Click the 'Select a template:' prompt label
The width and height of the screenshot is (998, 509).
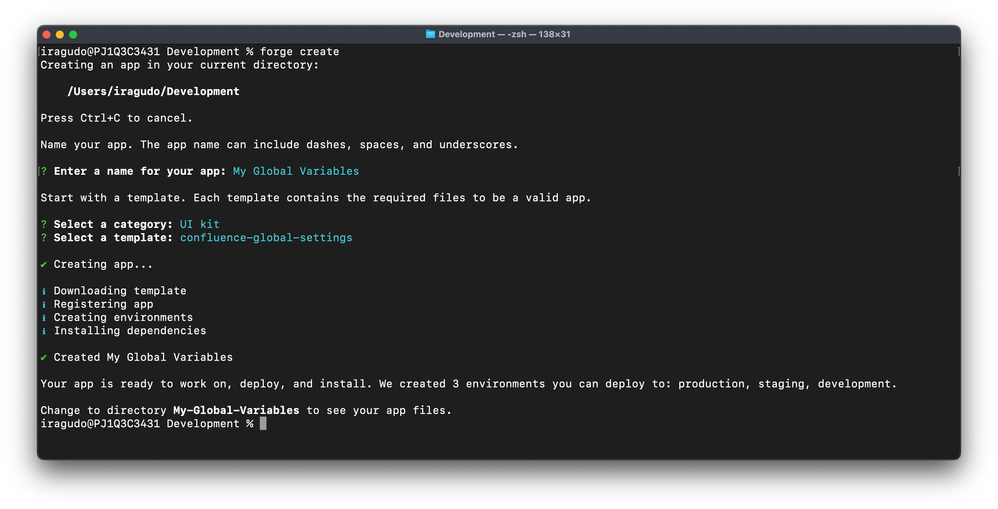point(113,238)
